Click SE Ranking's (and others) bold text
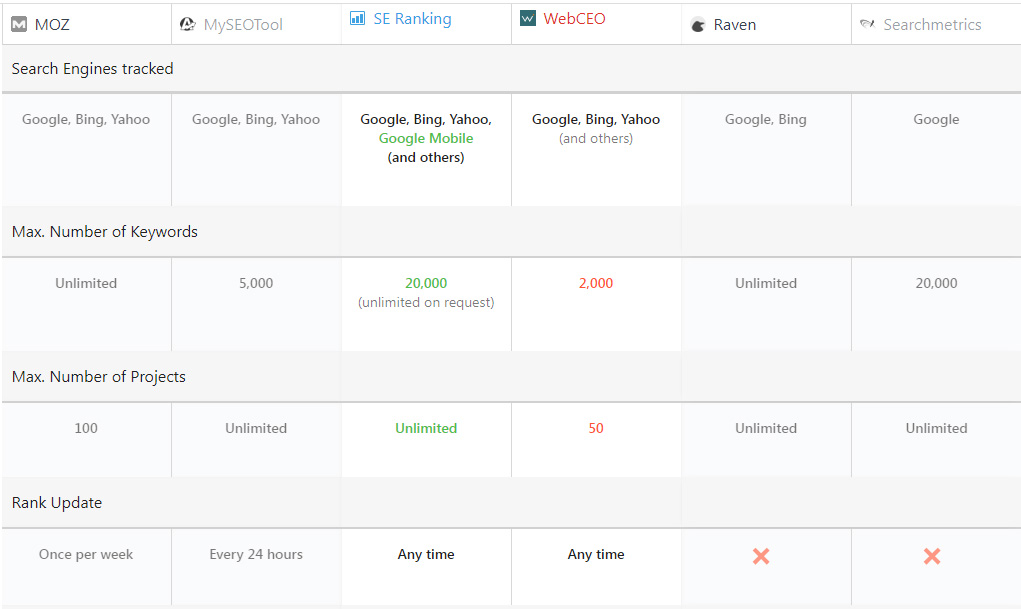Screen dimensions: 1021x609 (426, 157)
